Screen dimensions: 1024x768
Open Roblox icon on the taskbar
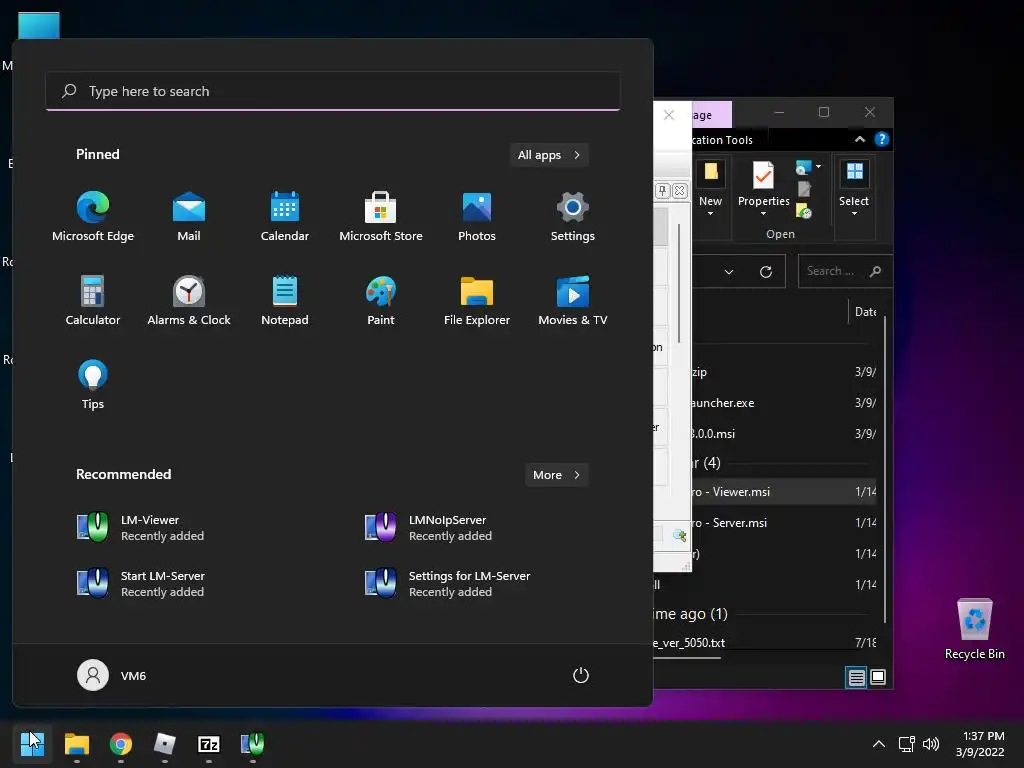(165, 744)
